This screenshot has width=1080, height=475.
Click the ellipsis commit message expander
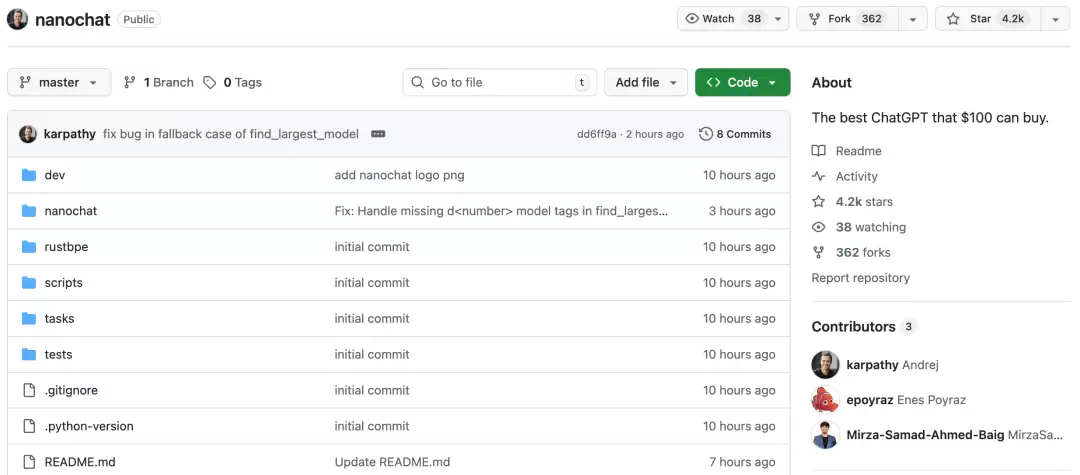click(x=378, y=134)
